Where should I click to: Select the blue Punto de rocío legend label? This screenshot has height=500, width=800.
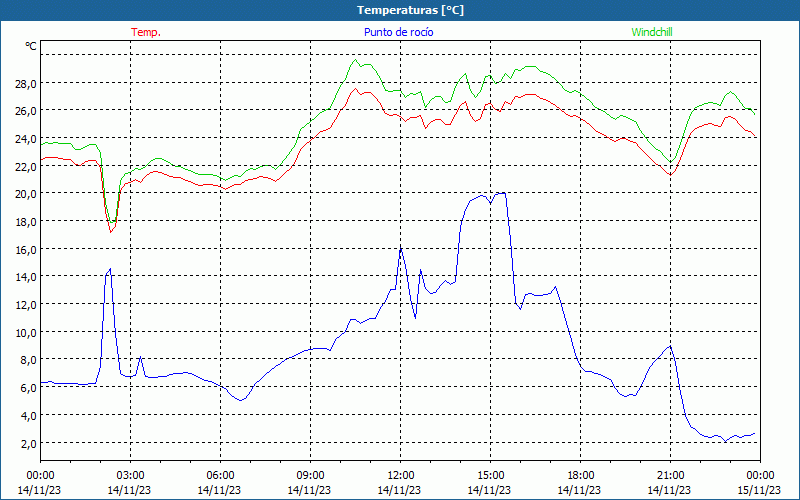pyautogui.click(x=398, y=32)
